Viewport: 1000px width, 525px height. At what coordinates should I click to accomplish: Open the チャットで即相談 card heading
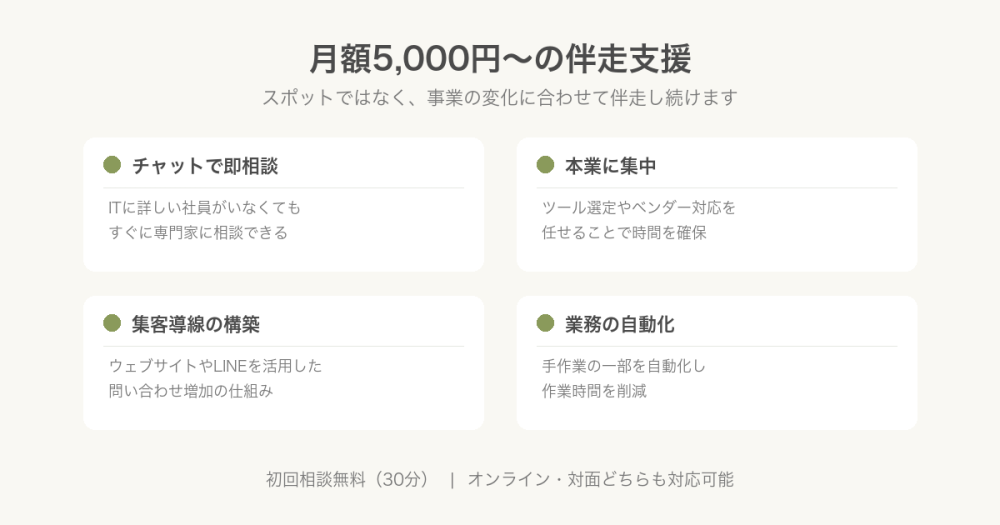pos(205,166)
